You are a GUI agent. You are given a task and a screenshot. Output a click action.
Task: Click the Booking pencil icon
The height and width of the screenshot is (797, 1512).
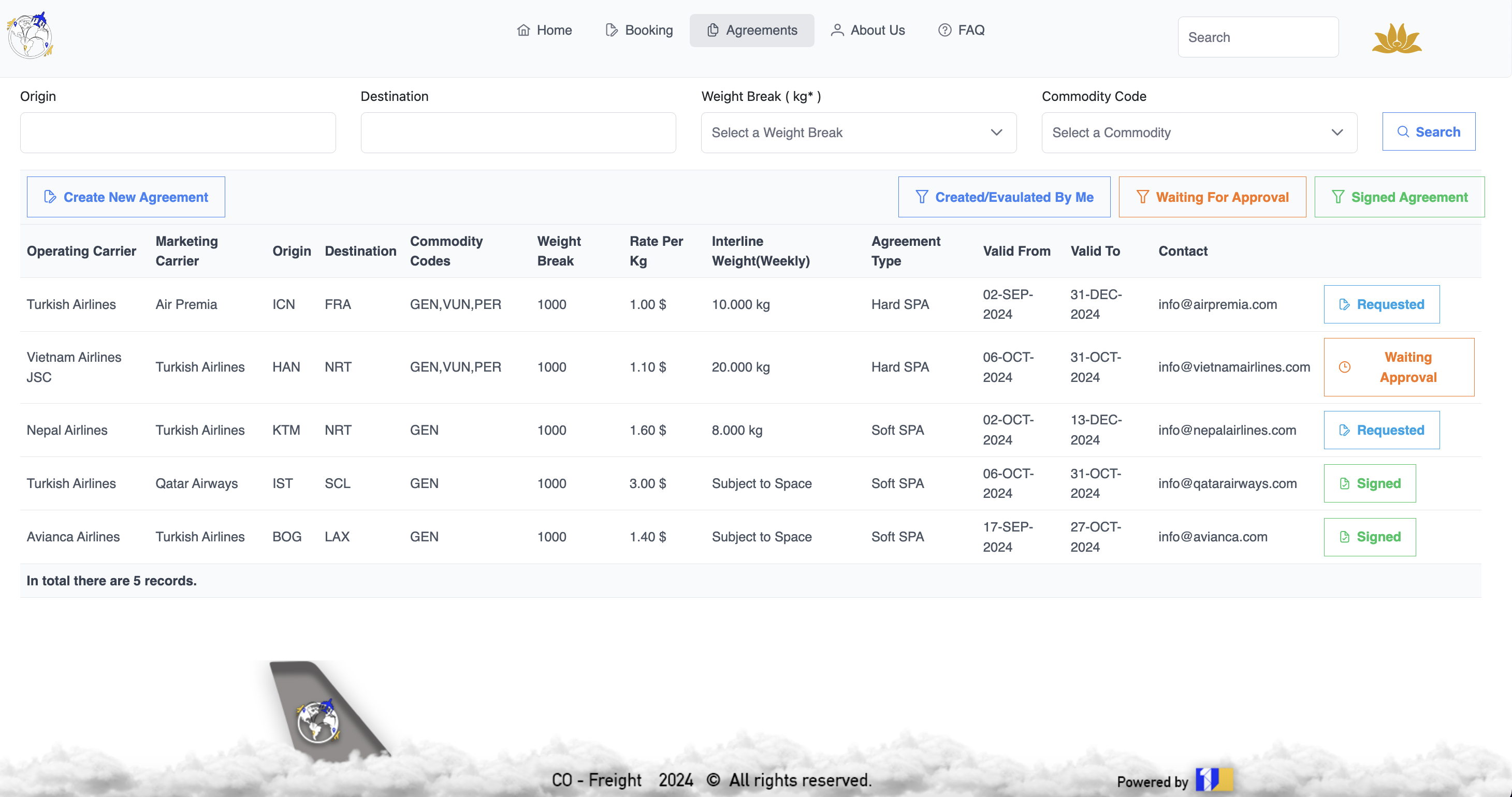611,31
